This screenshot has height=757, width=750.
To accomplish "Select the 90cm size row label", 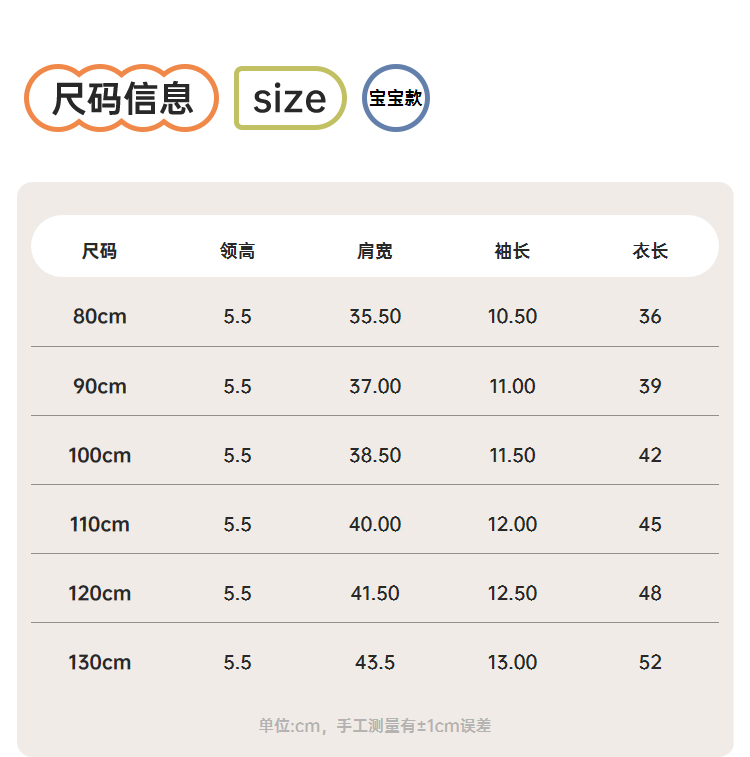I will coord(100,386).
